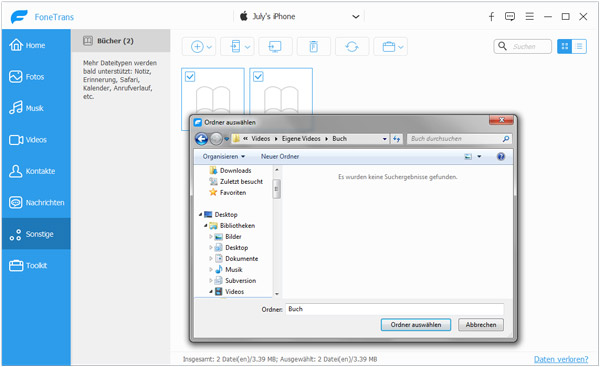Click the folder tree scrollbar thumb
Image resolution: width=600 pixels, height=367 pixels.
(x=277, y=189)
